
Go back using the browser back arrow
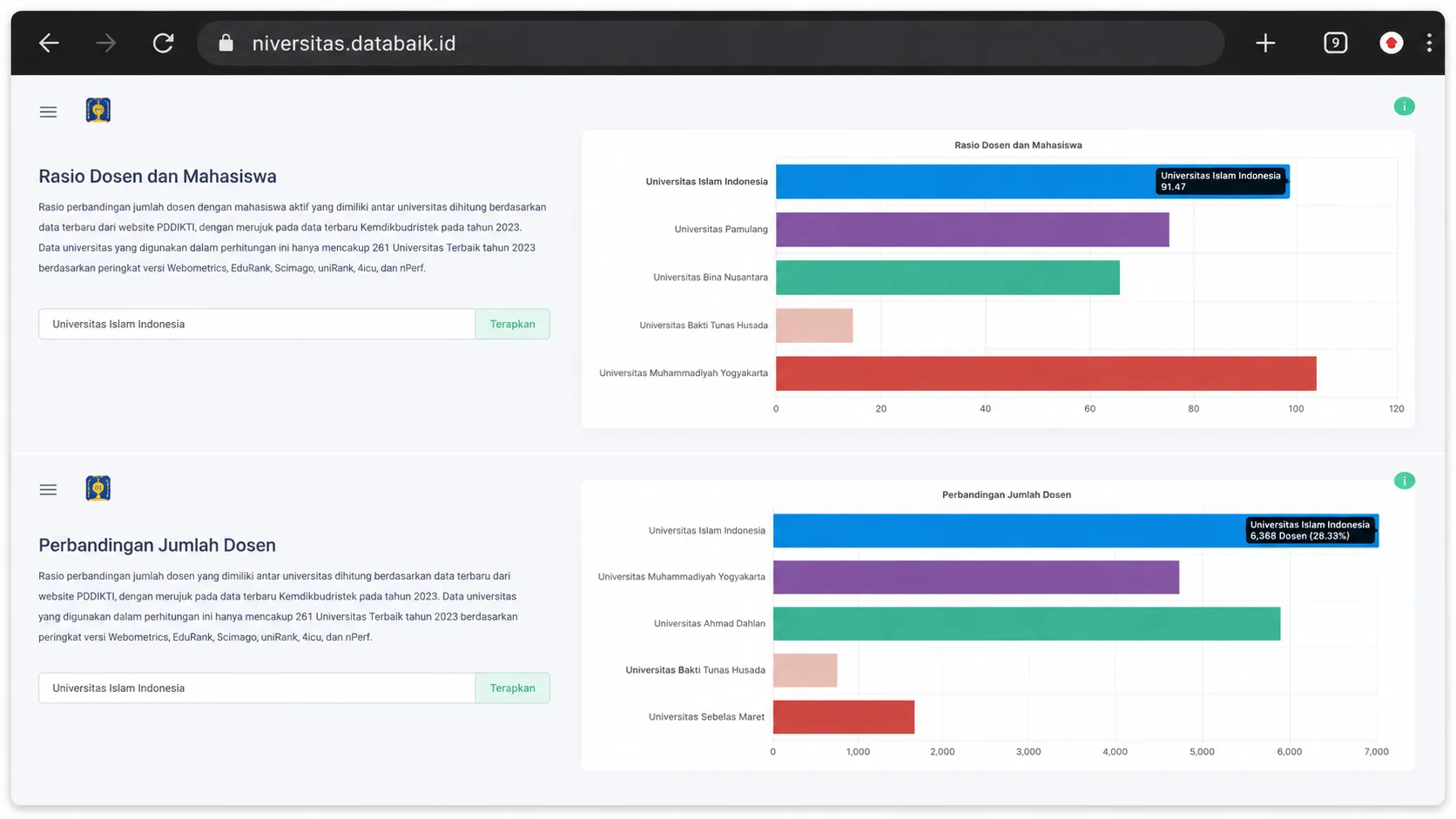point(49,43)
